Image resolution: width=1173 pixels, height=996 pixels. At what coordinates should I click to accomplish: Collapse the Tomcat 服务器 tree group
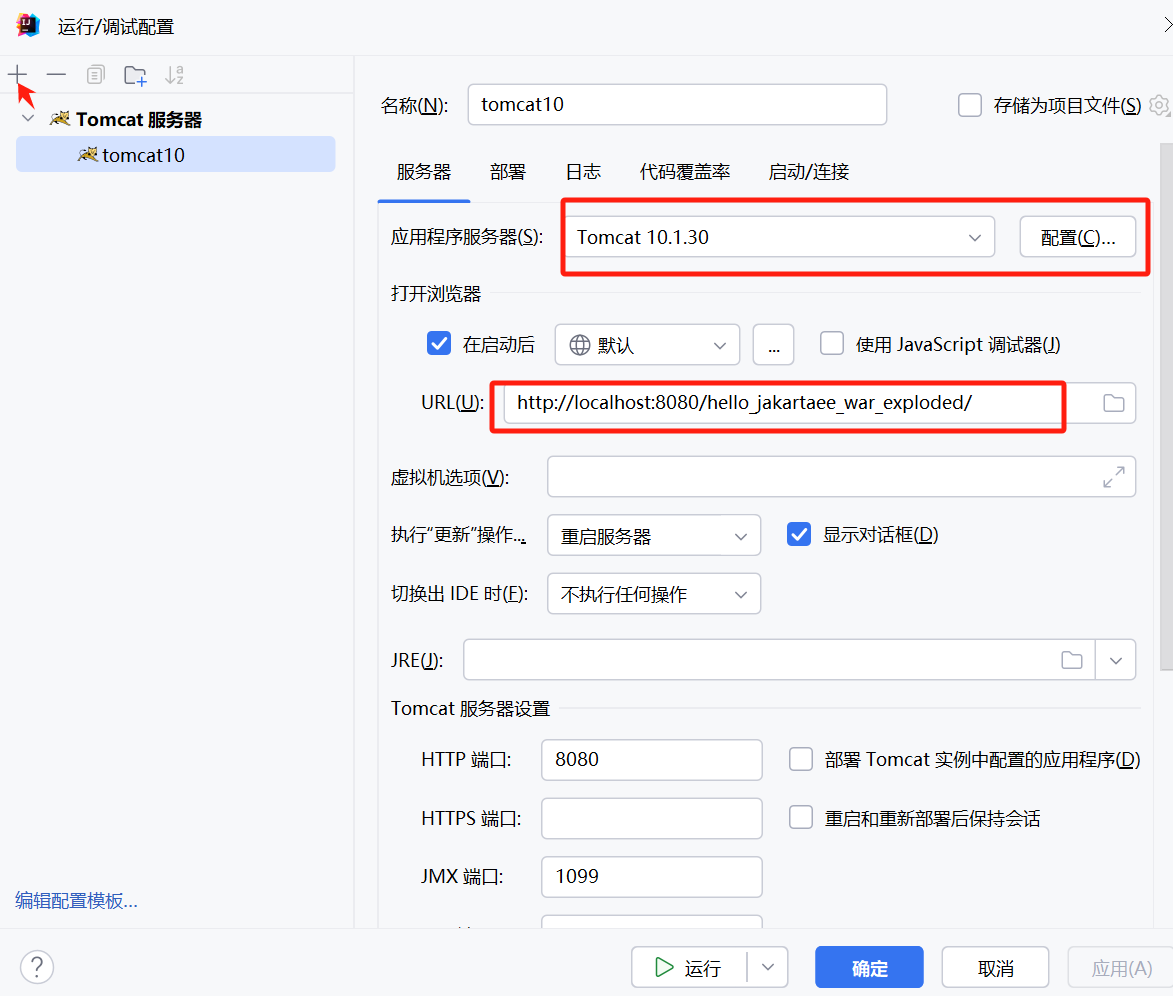tap(28, 118)
